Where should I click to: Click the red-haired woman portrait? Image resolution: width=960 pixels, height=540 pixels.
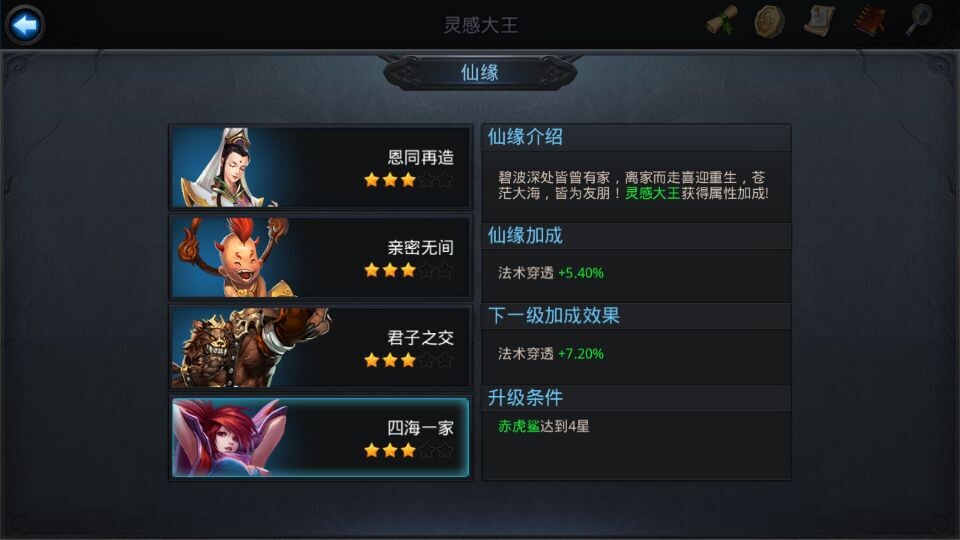coord(230,437)
